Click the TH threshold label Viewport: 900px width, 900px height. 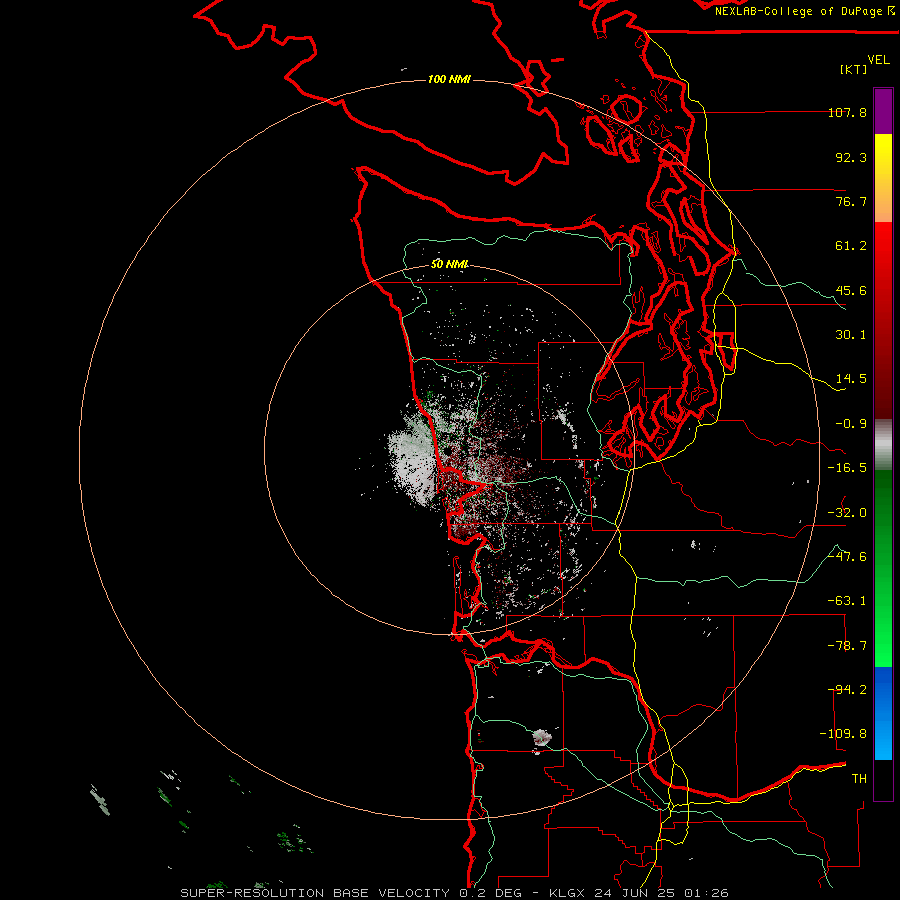[859, 779]
